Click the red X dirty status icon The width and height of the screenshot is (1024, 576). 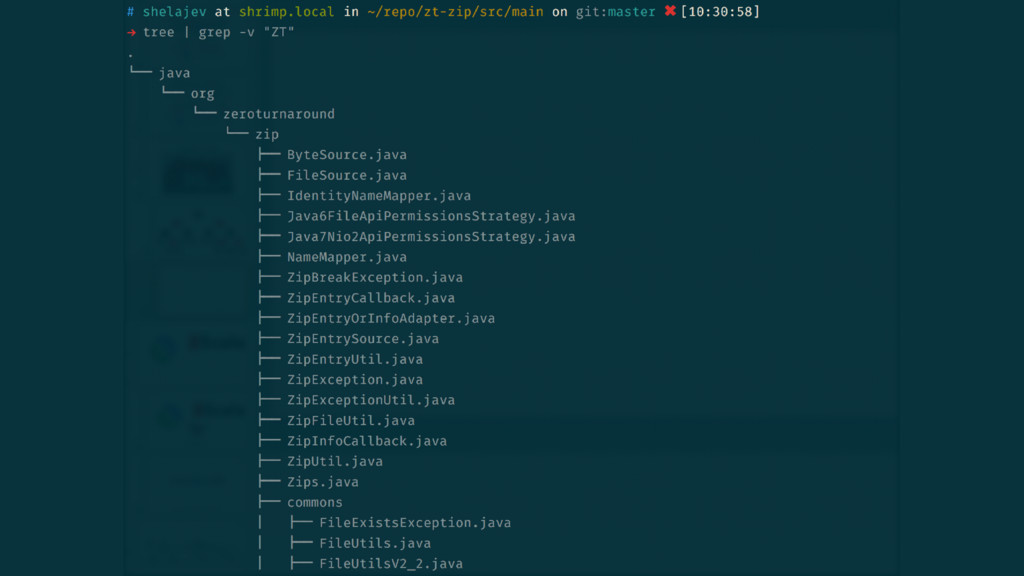[670, 11]
